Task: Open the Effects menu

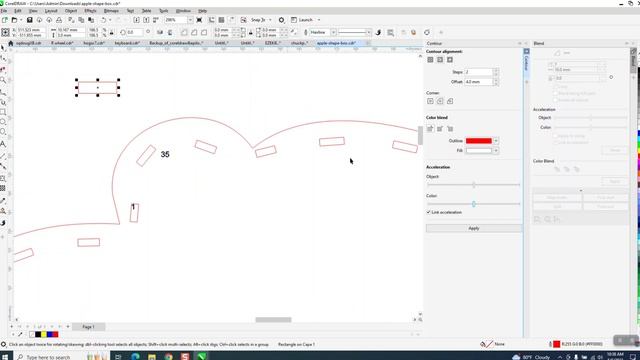Action: pos(90,11)
